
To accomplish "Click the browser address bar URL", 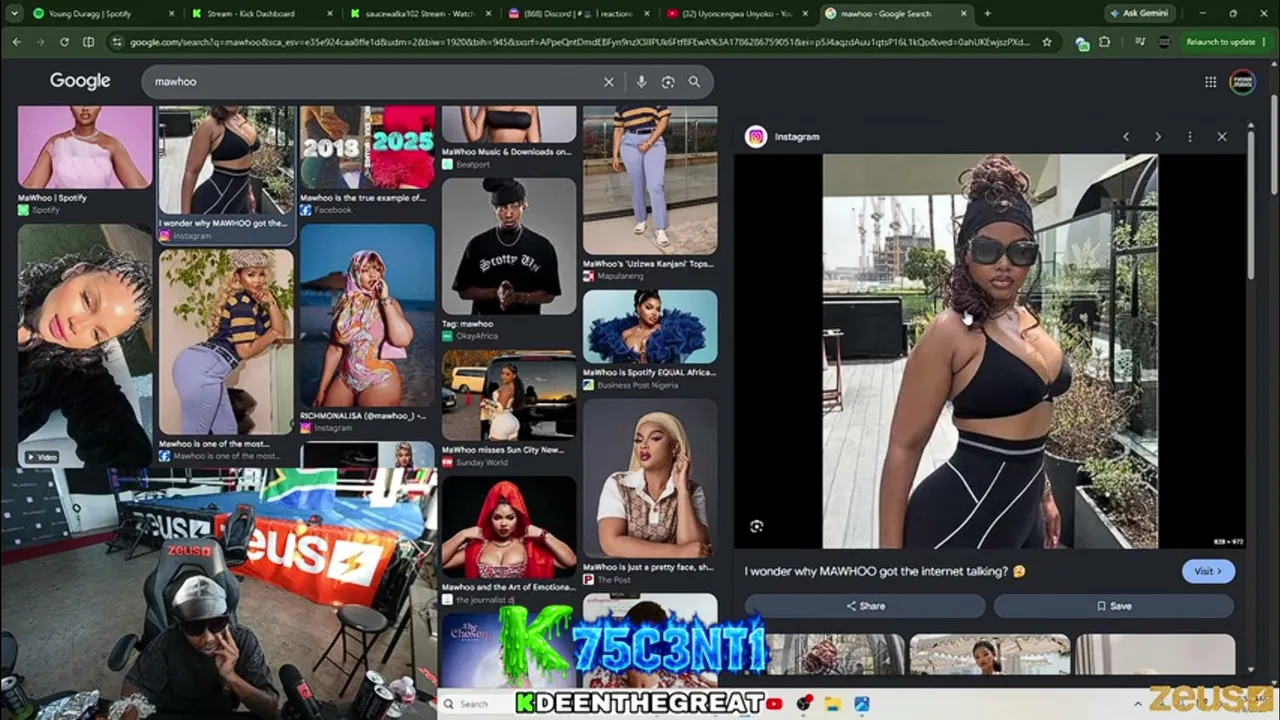I will coord(580,42).
